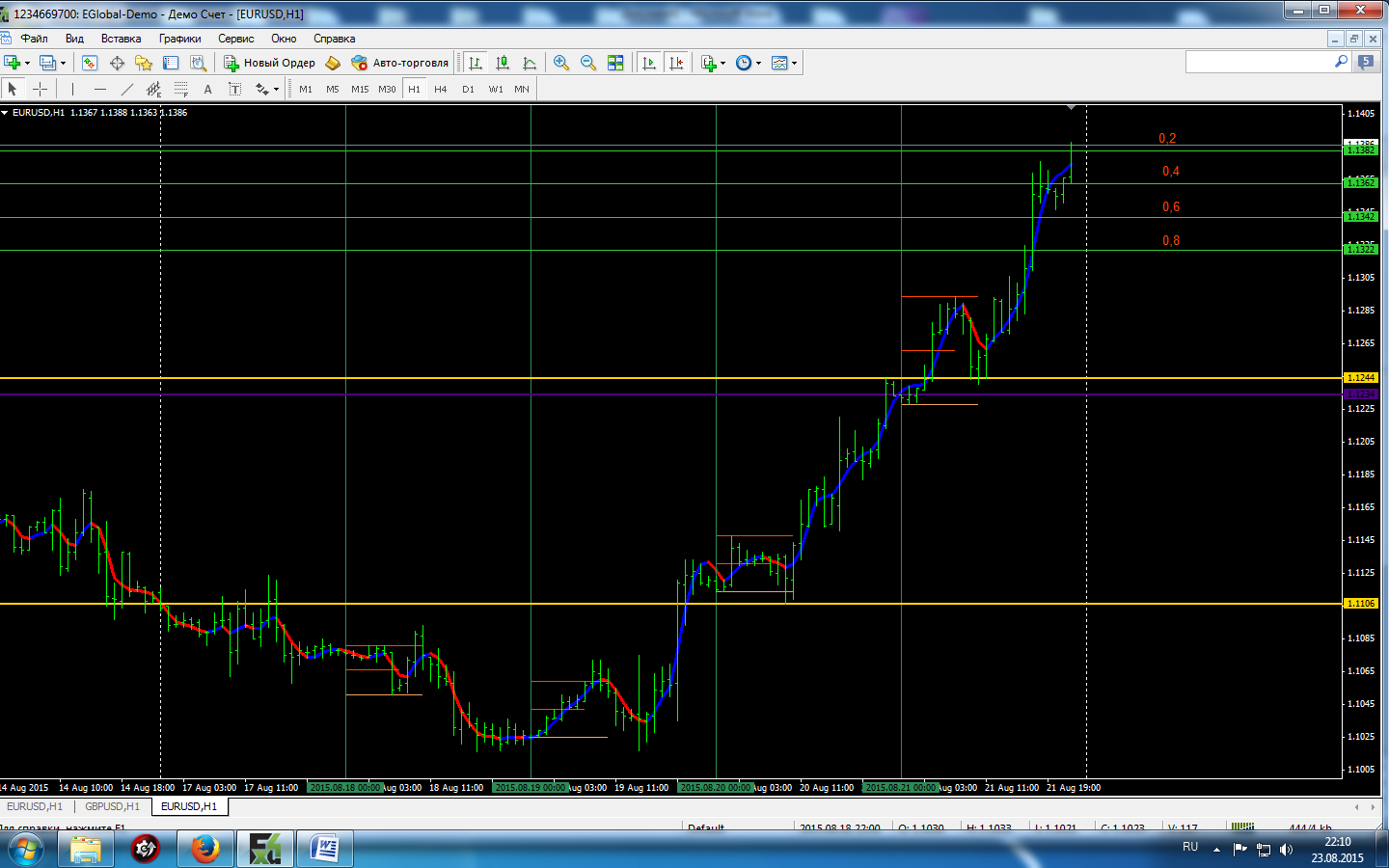Image resolution: width=1389 pixels, height=868 pixels.
Task: Click the Zoom In magnifier icon
Action: coord(561,63)
